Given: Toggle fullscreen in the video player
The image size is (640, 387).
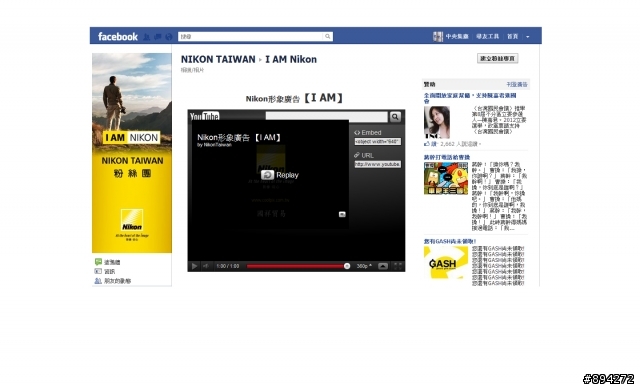Looking at the screenshot, I should 398,266.
